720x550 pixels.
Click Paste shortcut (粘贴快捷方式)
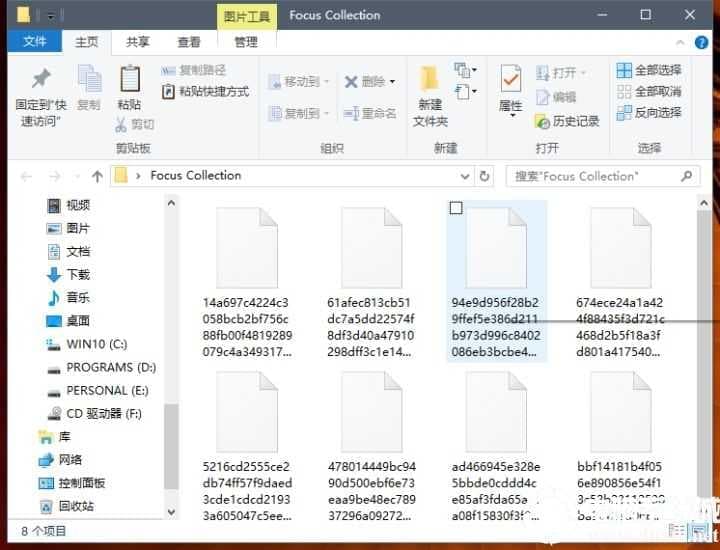pos(205,91)
